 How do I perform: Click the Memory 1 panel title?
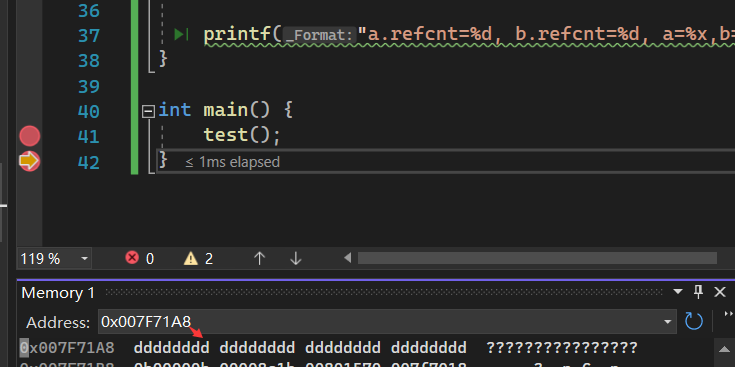click(x=58, y=293)
